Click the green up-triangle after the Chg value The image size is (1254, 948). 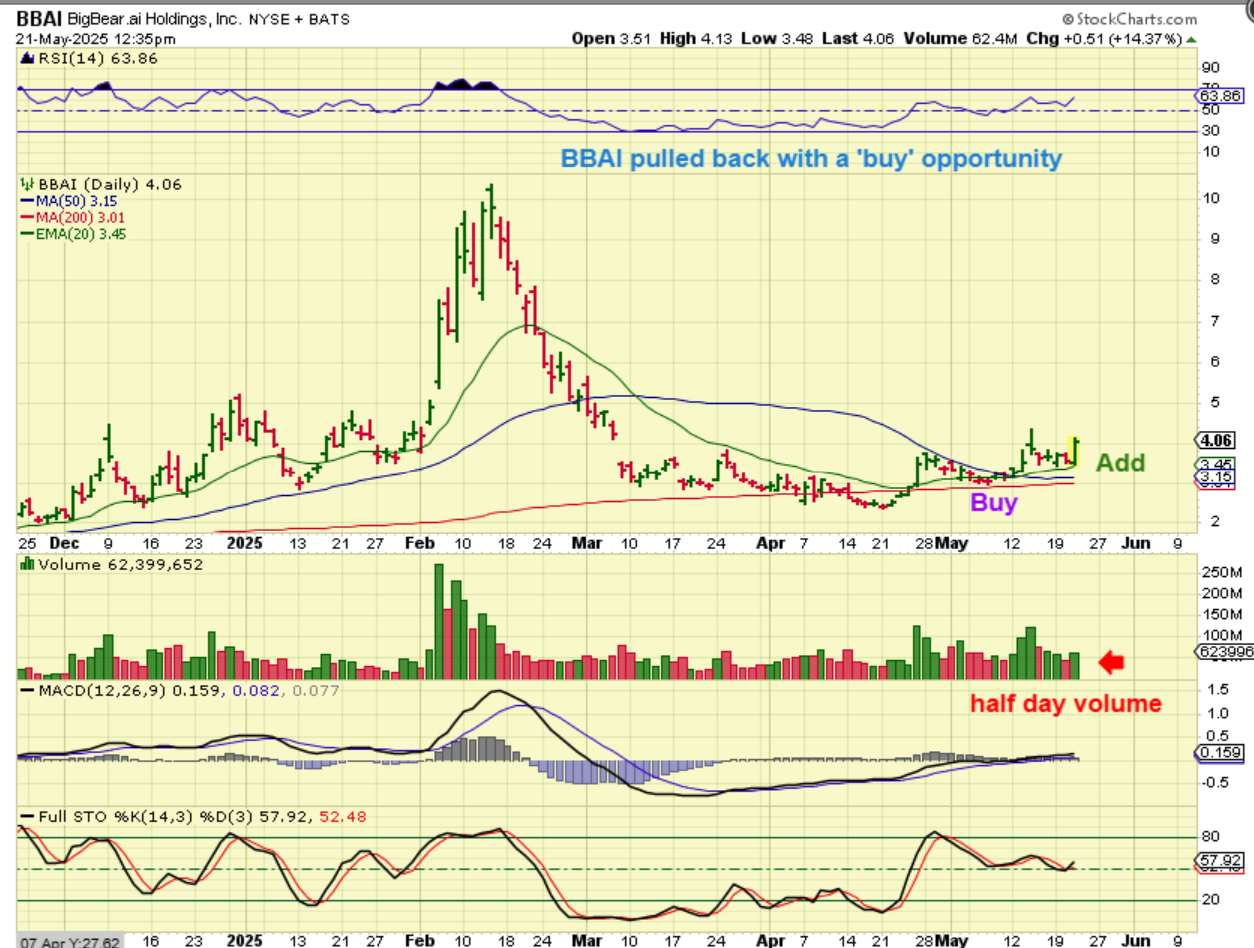(1190, 39)
